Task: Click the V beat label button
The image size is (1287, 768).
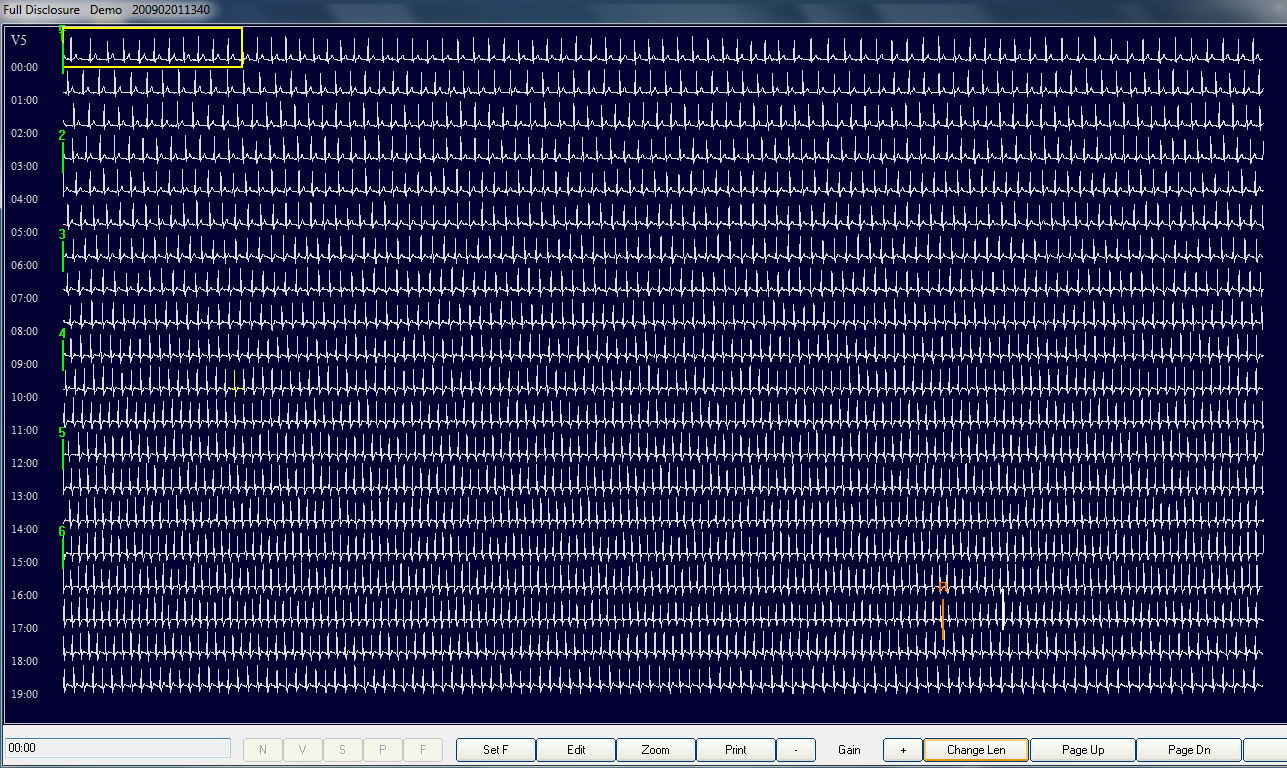Action: point(302,750)
